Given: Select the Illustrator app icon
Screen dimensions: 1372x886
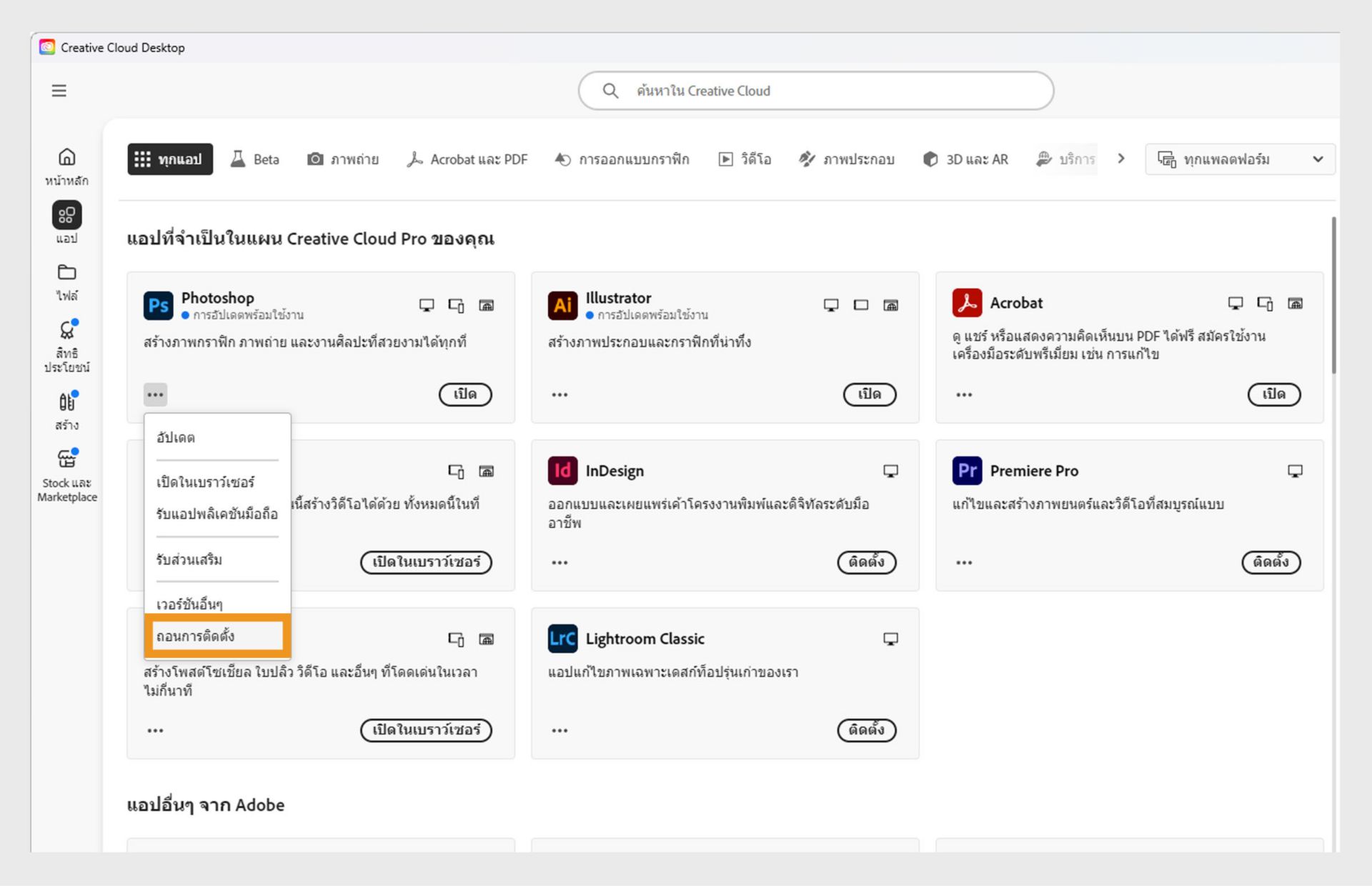Looking at the screenshot, I should [562, 305].
